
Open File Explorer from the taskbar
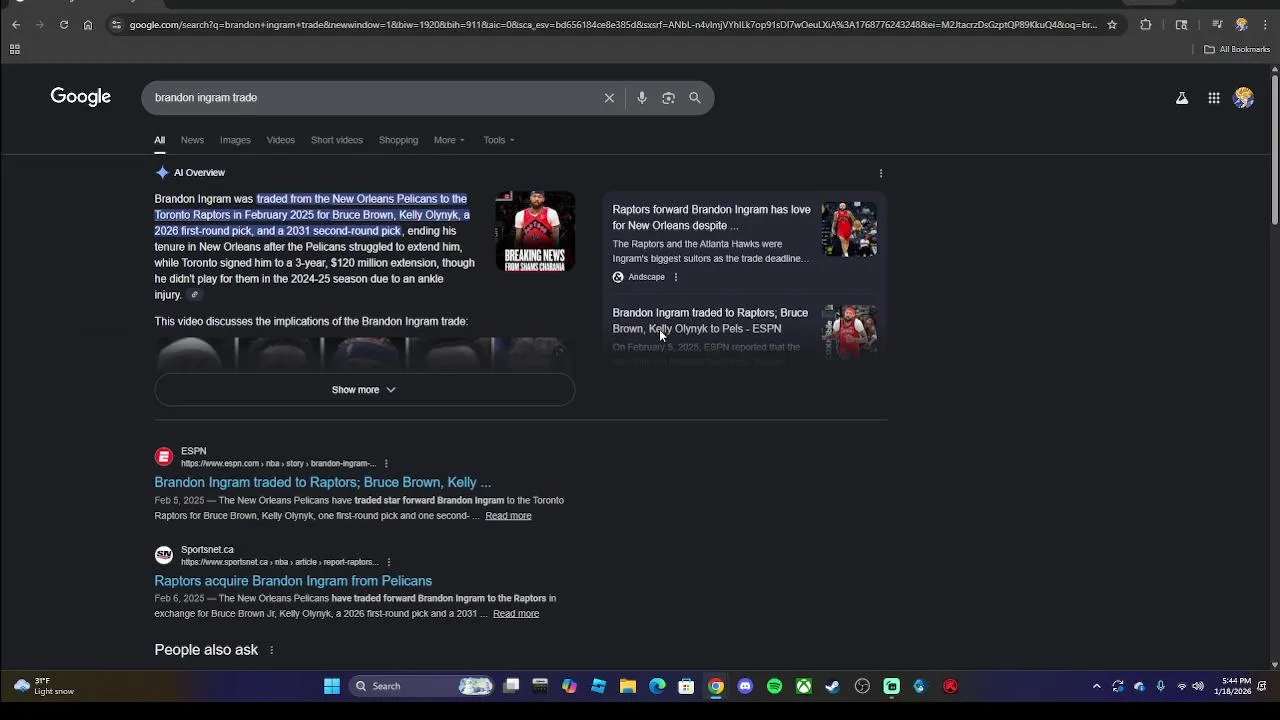click(628, 686)
